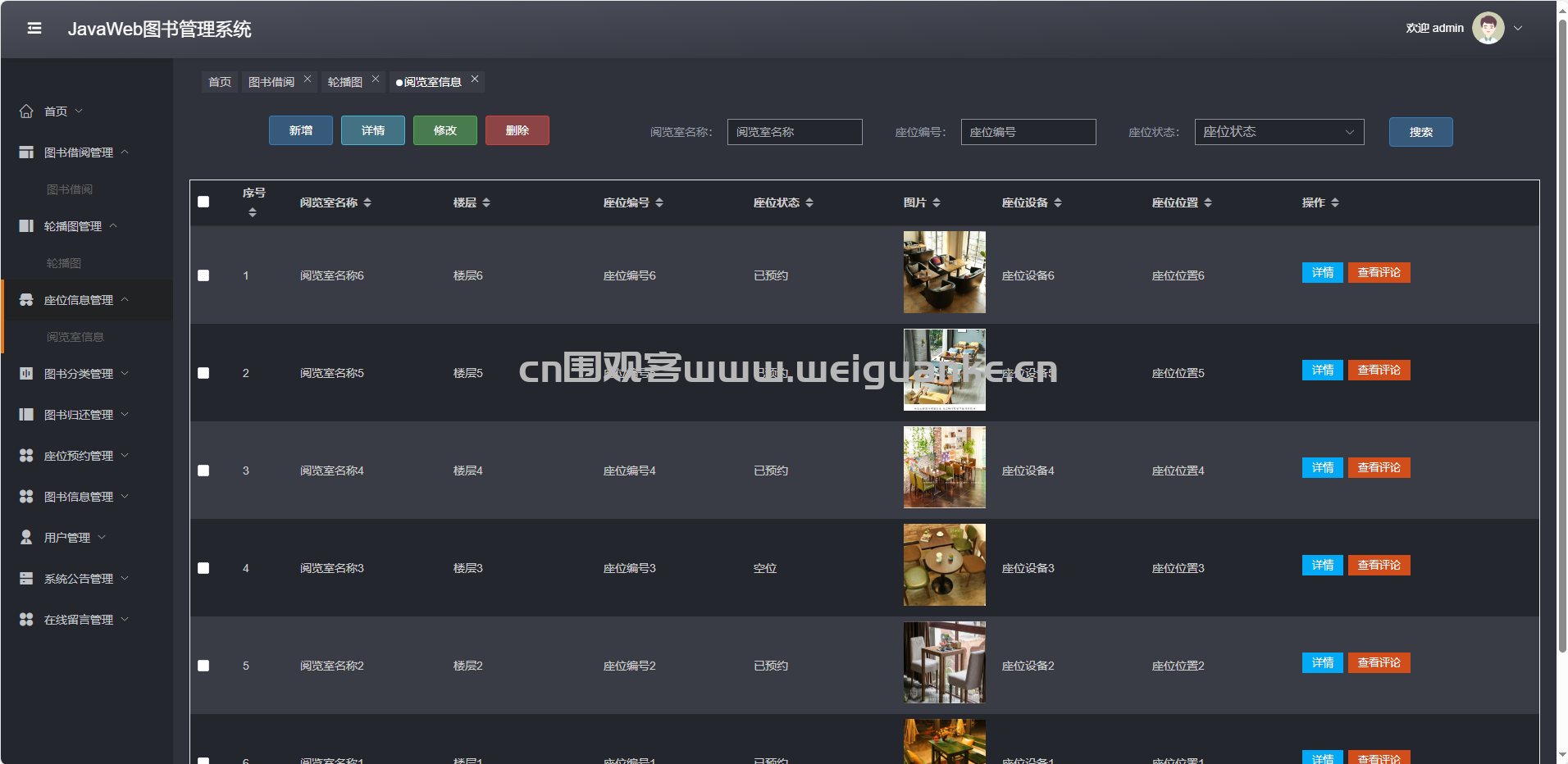Expand the 图书分类管理 sidebar menu
The height and width of the screenshot is (764, 1568).
pyautogui.click(x=79, y=374)
